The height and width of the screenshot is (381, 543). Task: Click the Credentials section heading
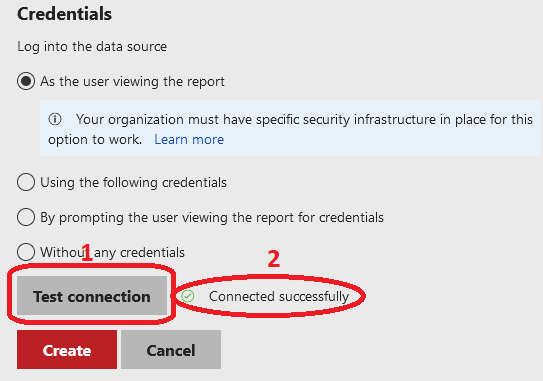coord(64,14)
